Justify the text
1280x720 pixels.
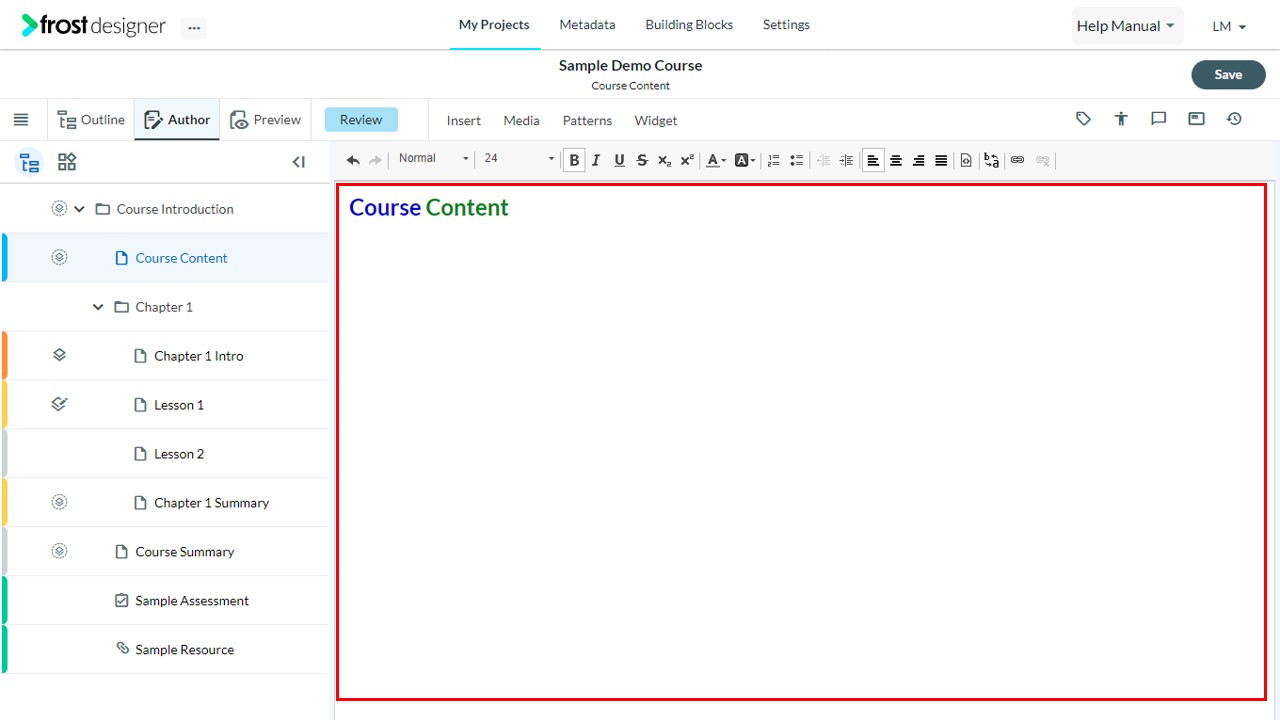[941, 160]
